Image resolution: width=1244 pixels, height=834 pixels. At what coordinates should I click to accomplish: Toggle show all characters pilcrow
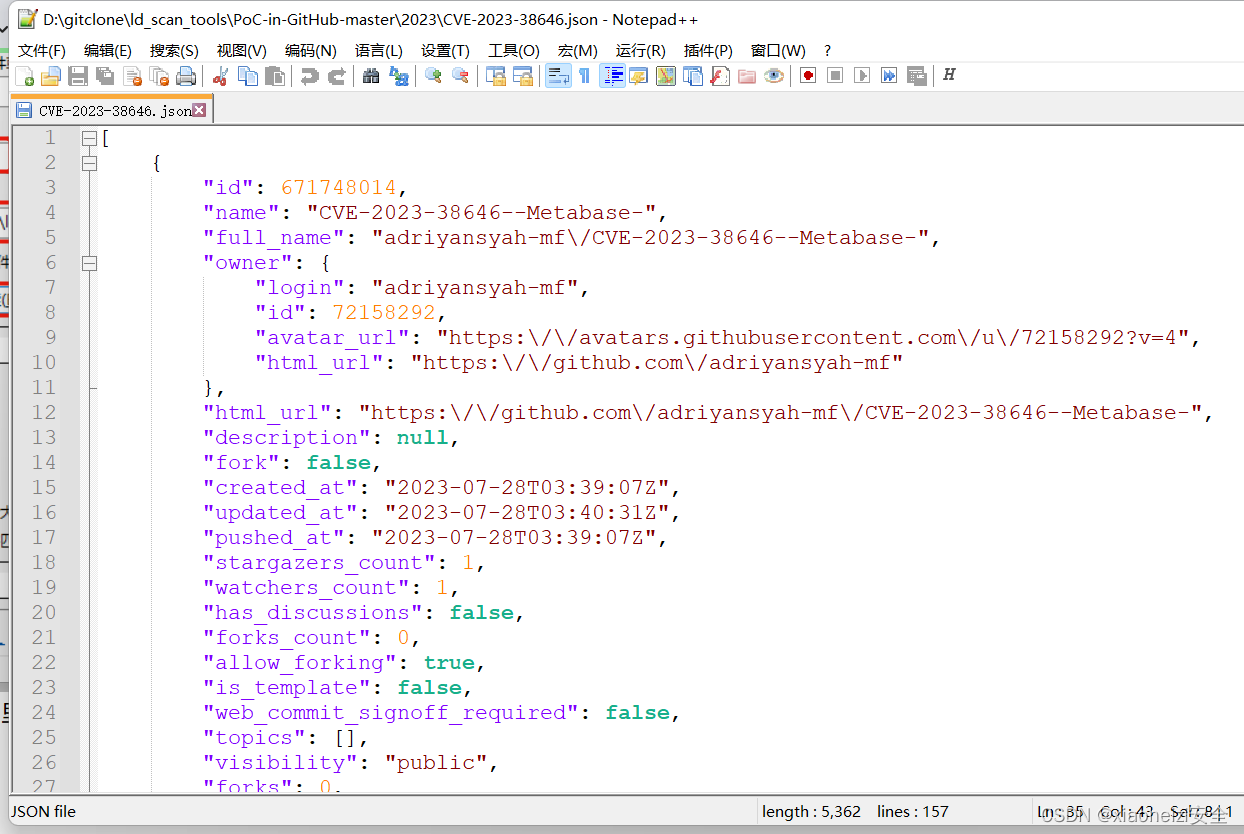click(x=585, y=76)
